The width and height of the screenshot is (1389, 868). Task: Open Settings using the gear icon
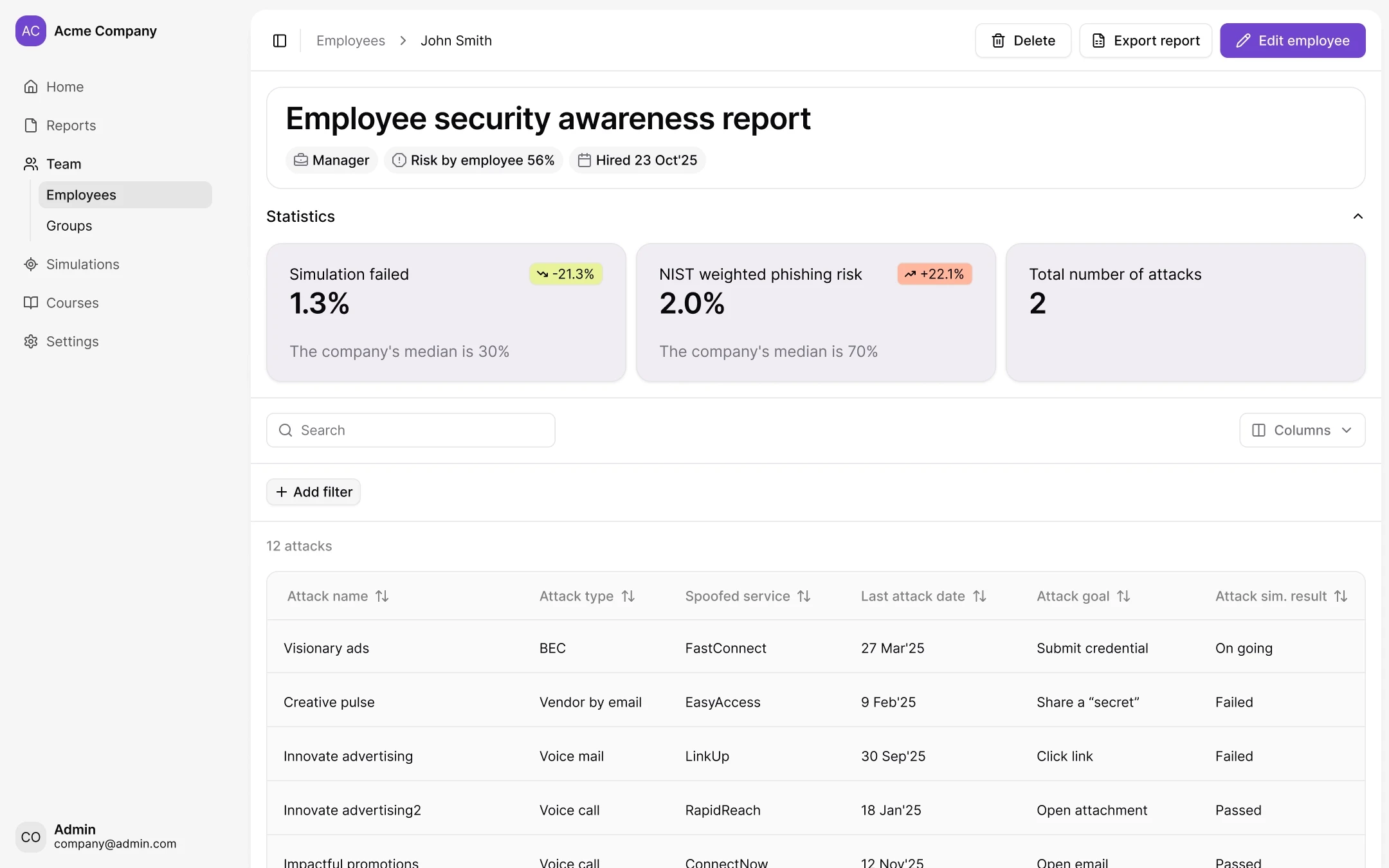point(31,341)
